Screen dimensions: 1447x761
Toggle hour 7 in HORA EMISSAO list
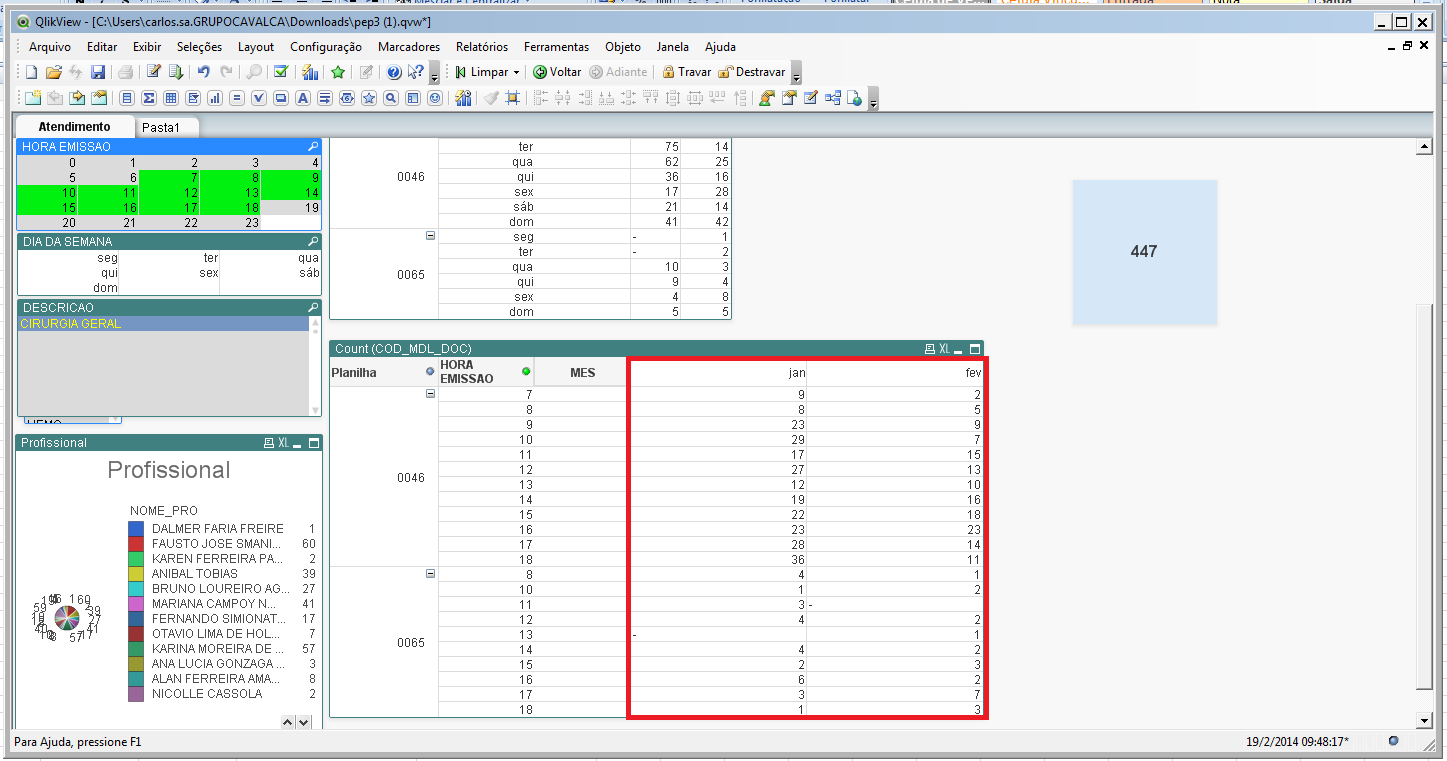pyautogui.click(x=169, y=177)
